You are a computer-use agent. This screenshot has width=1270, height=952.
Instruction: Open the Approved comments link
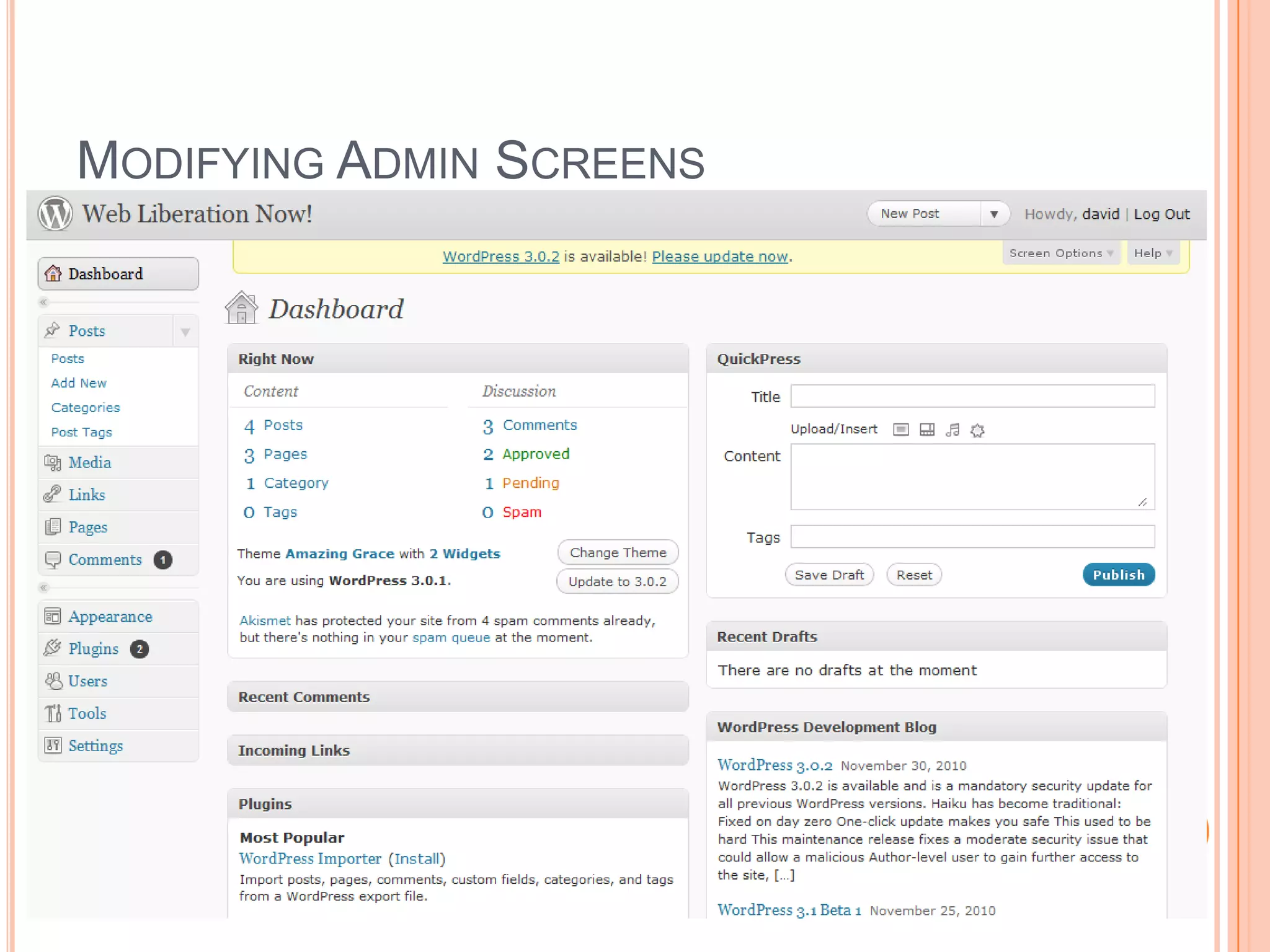pyautogui.click(x=536, y=454)
